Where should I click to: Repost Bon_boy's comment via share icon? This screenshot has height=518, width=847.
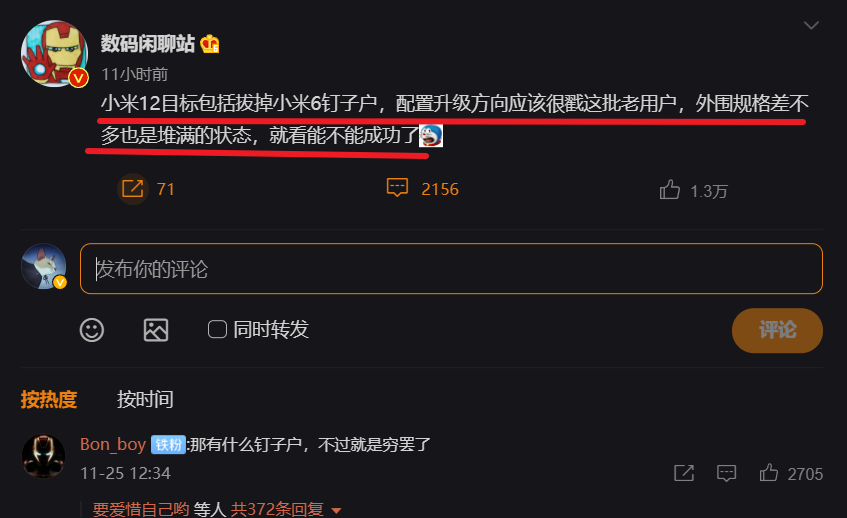tap(684, 473)
